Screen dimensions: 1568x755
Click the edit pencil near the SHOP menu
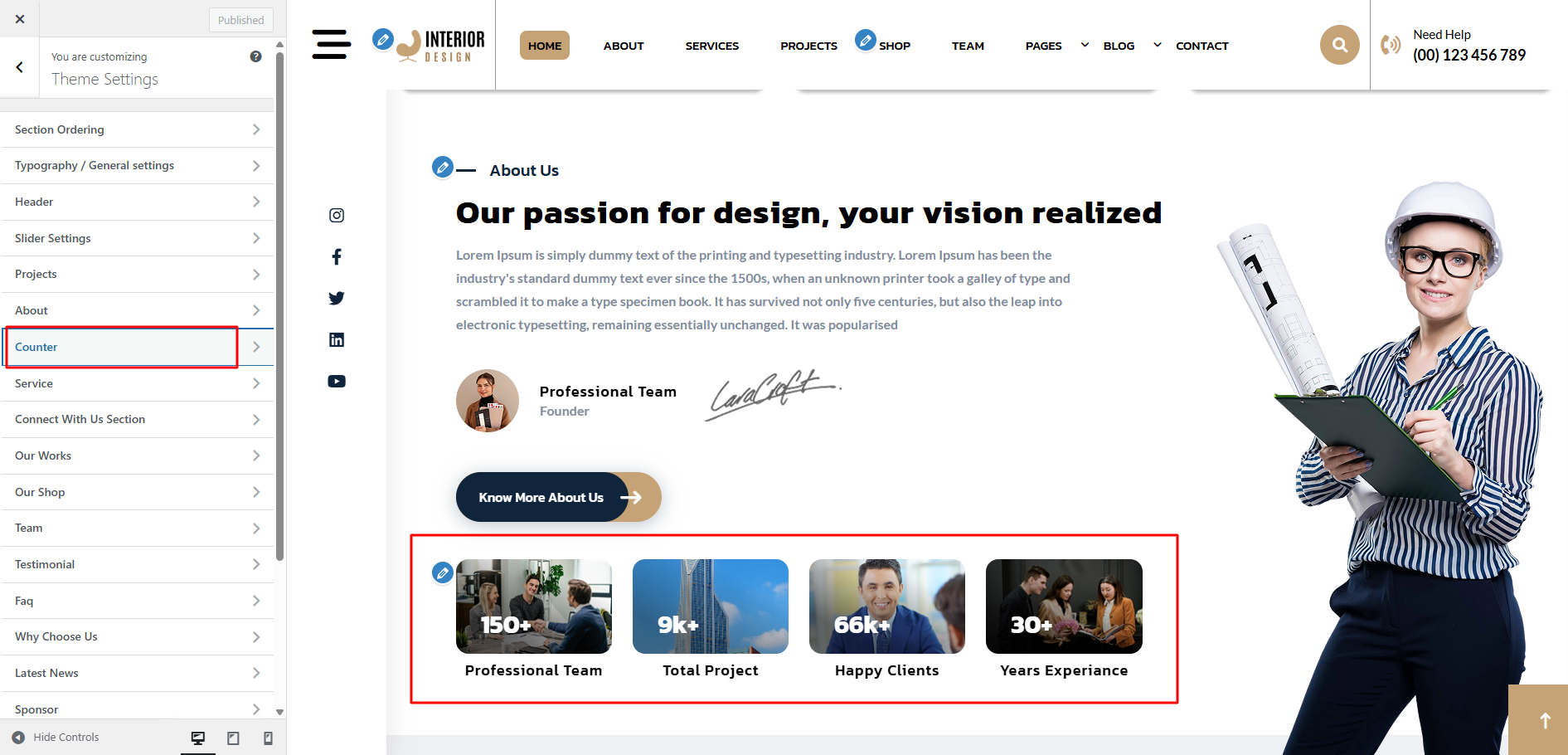(x=865, y=40)
